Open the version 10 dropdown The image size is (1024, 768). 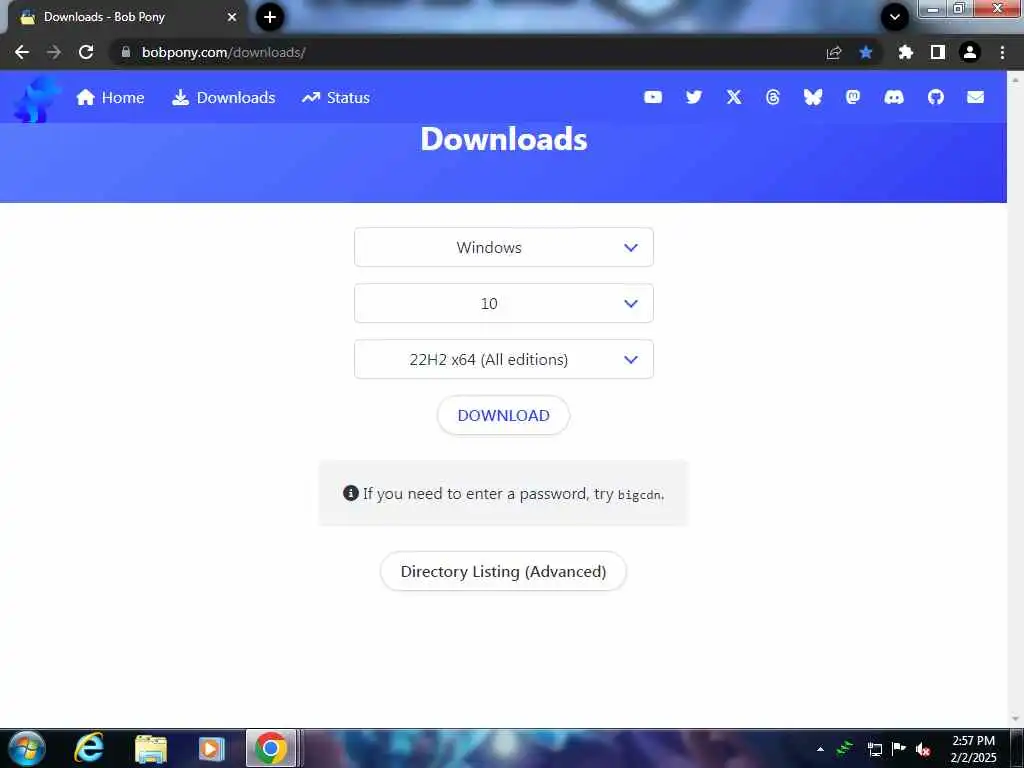point(504,303)
